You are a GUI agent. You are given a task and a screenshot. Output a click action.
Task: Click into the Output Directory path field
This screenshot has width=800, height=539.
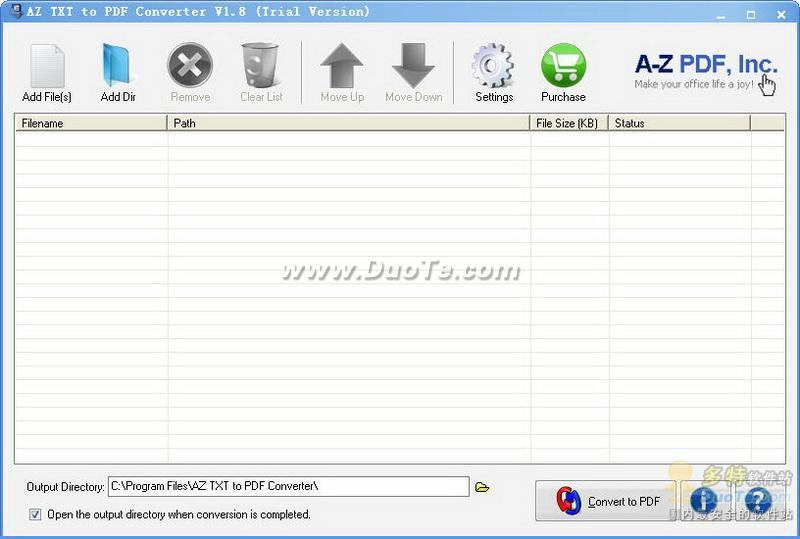(288, 486)
